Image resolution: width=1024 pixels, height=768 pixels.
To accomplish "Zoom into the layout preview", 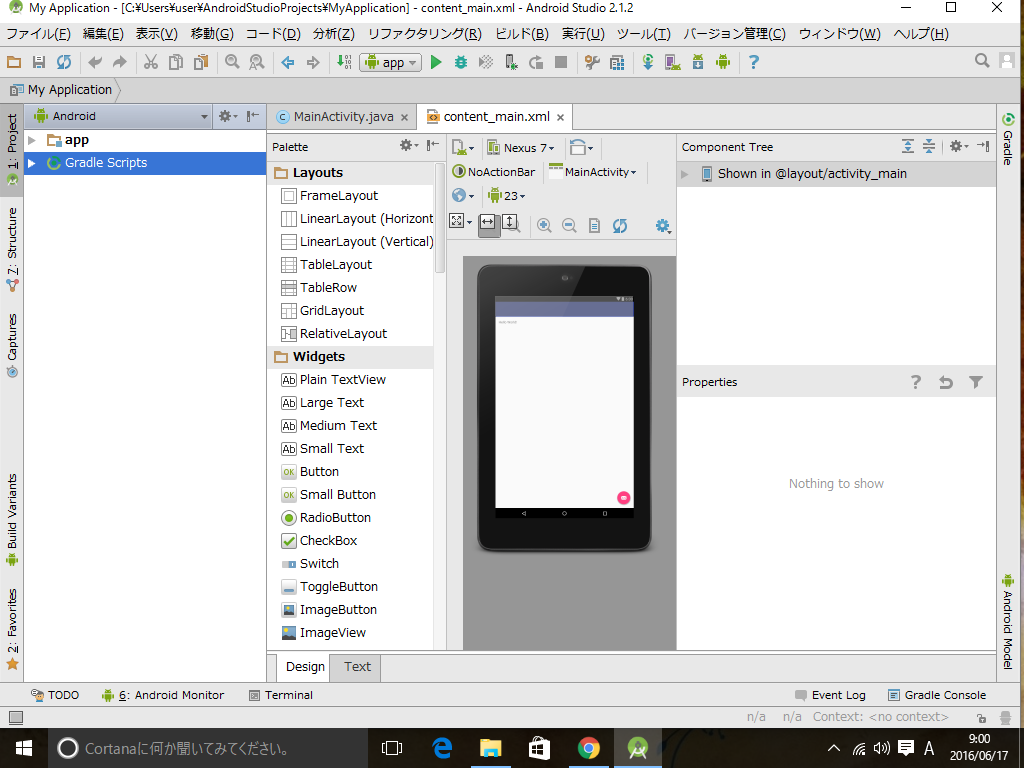I will (544, 225).
